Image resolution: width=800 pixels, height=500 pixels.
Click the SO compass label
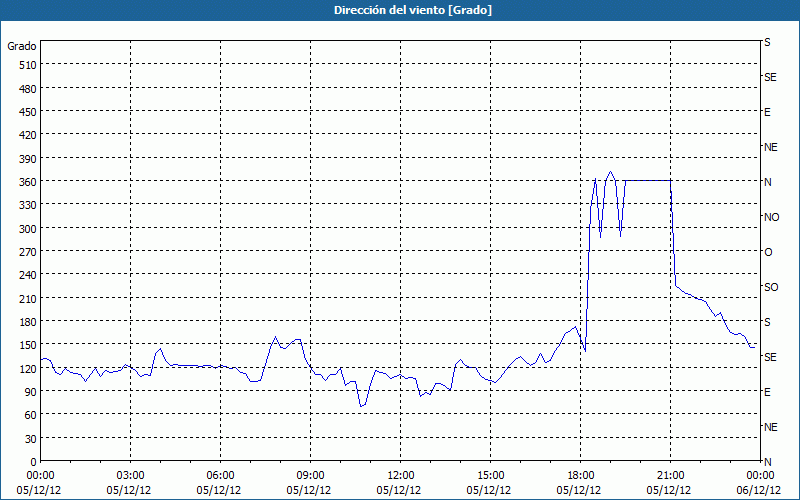pos(771,287)
